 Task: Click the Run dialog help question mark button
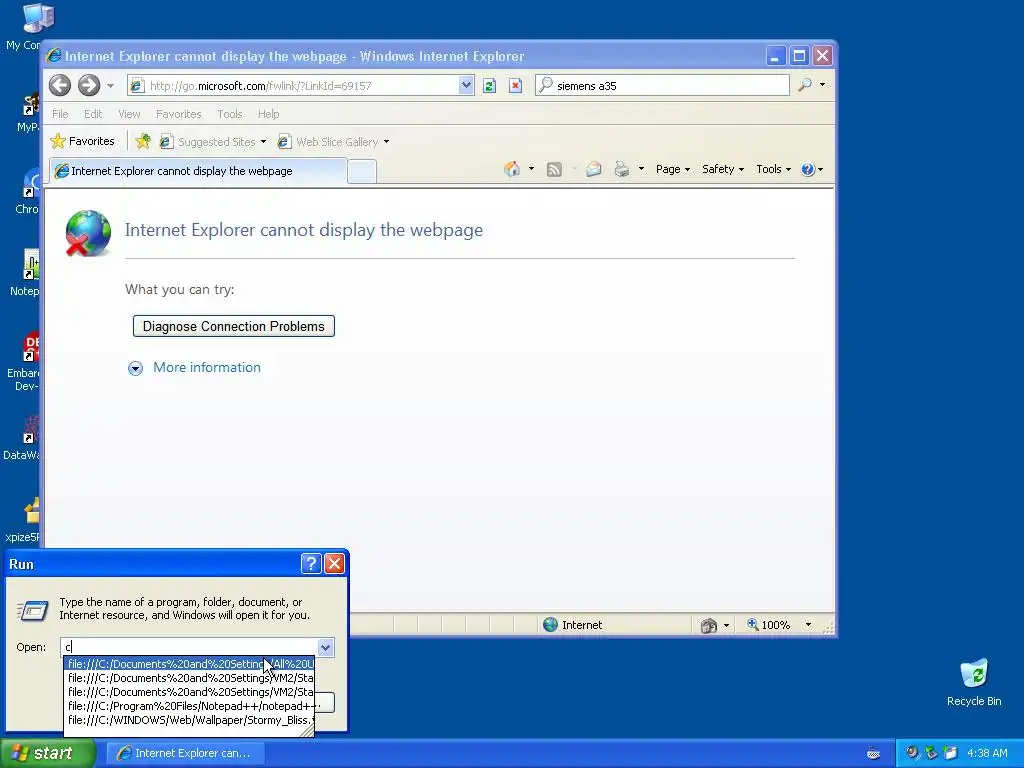(311, 564)
